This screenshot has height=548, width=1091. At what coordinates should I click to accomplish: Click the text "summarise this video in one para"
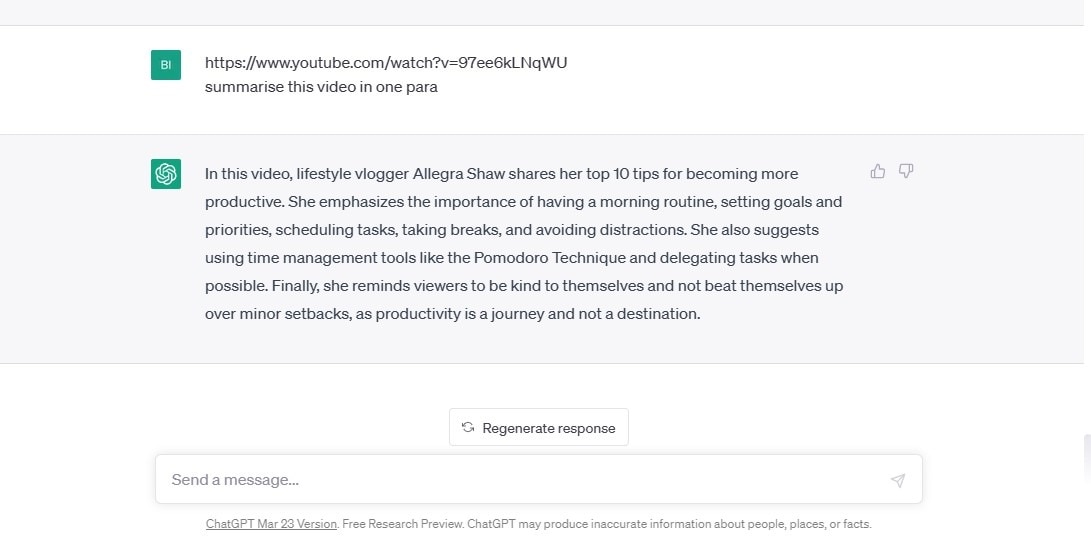pyautogui.click(x=321, y=87)
